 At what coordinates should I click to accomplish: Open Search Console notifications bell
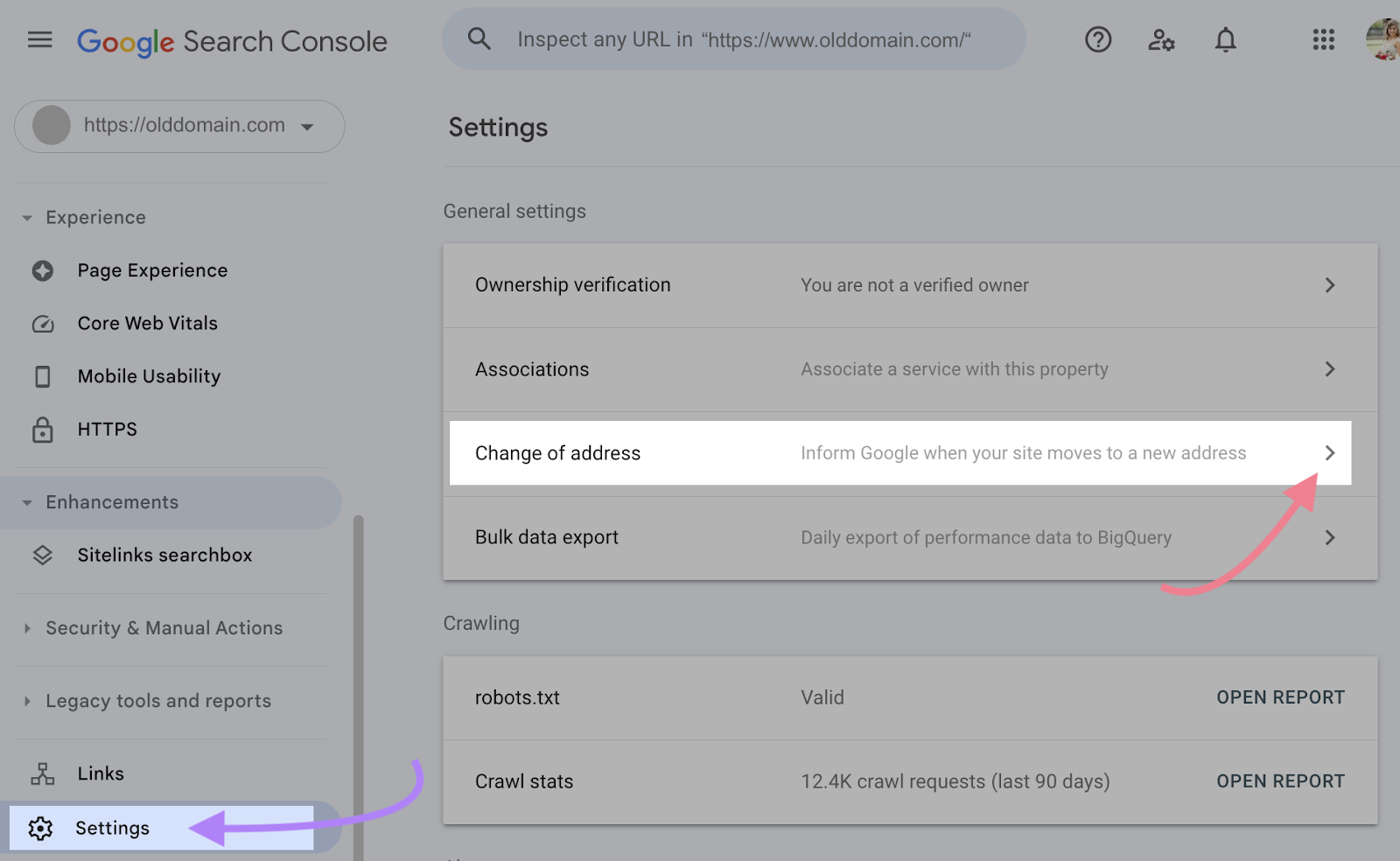(1225, 39)
